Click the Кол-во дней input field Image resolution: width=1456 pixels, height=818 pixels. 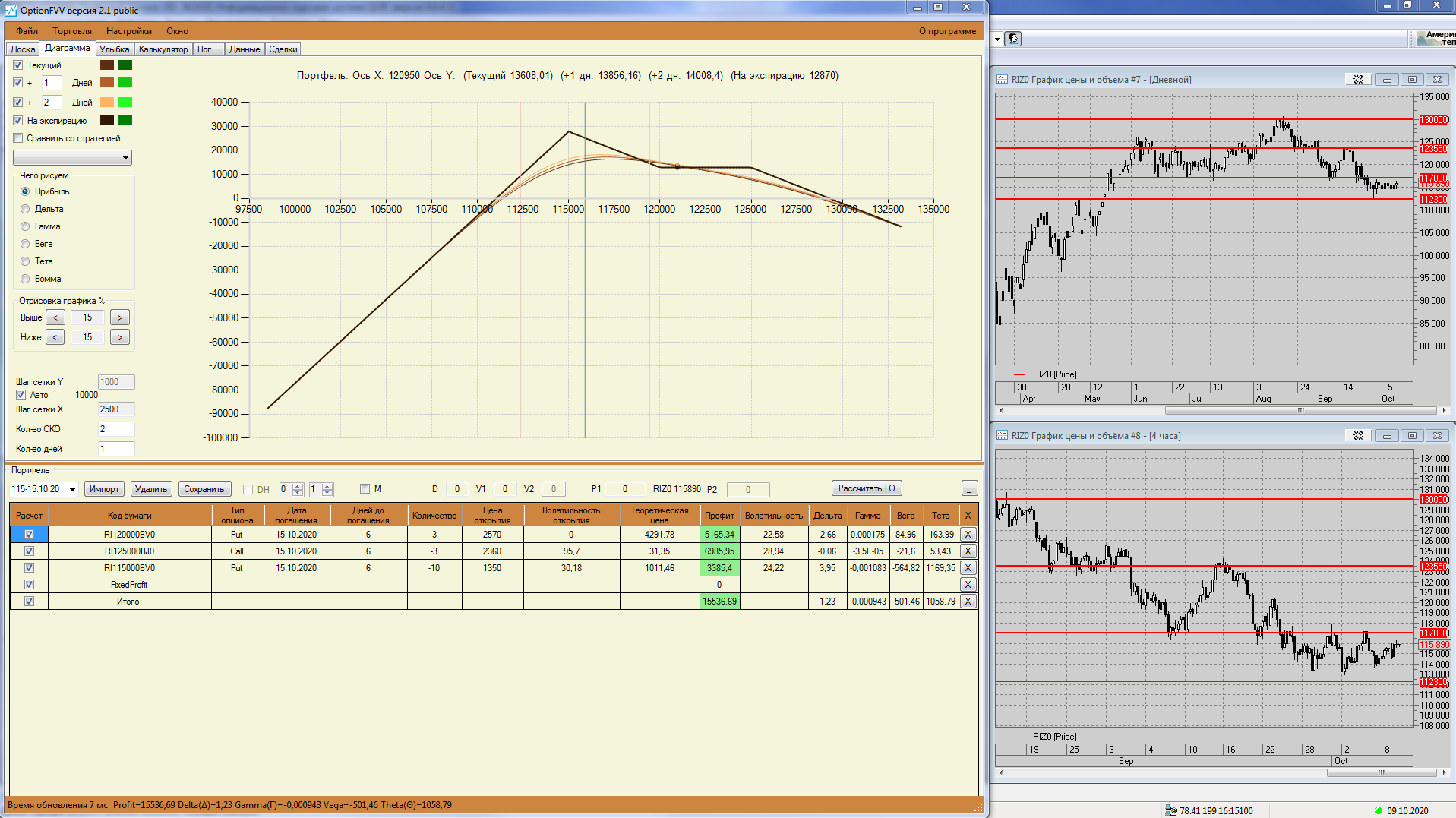[116, 449]
